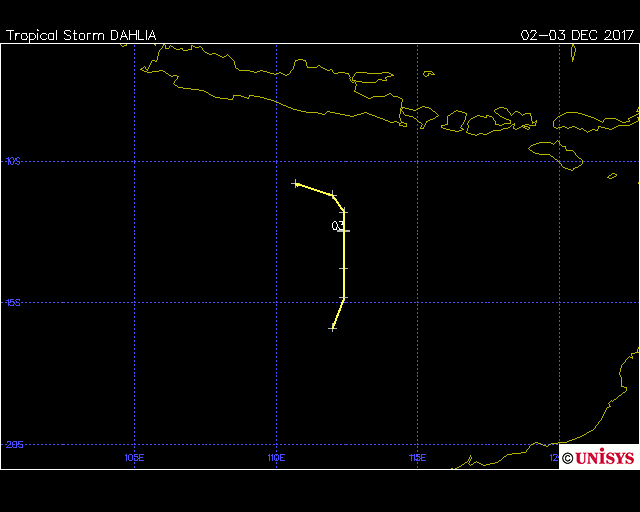Click the 15S latitude label
The width and height of the screenshot is (640, 512).
[x=12, y=302]
